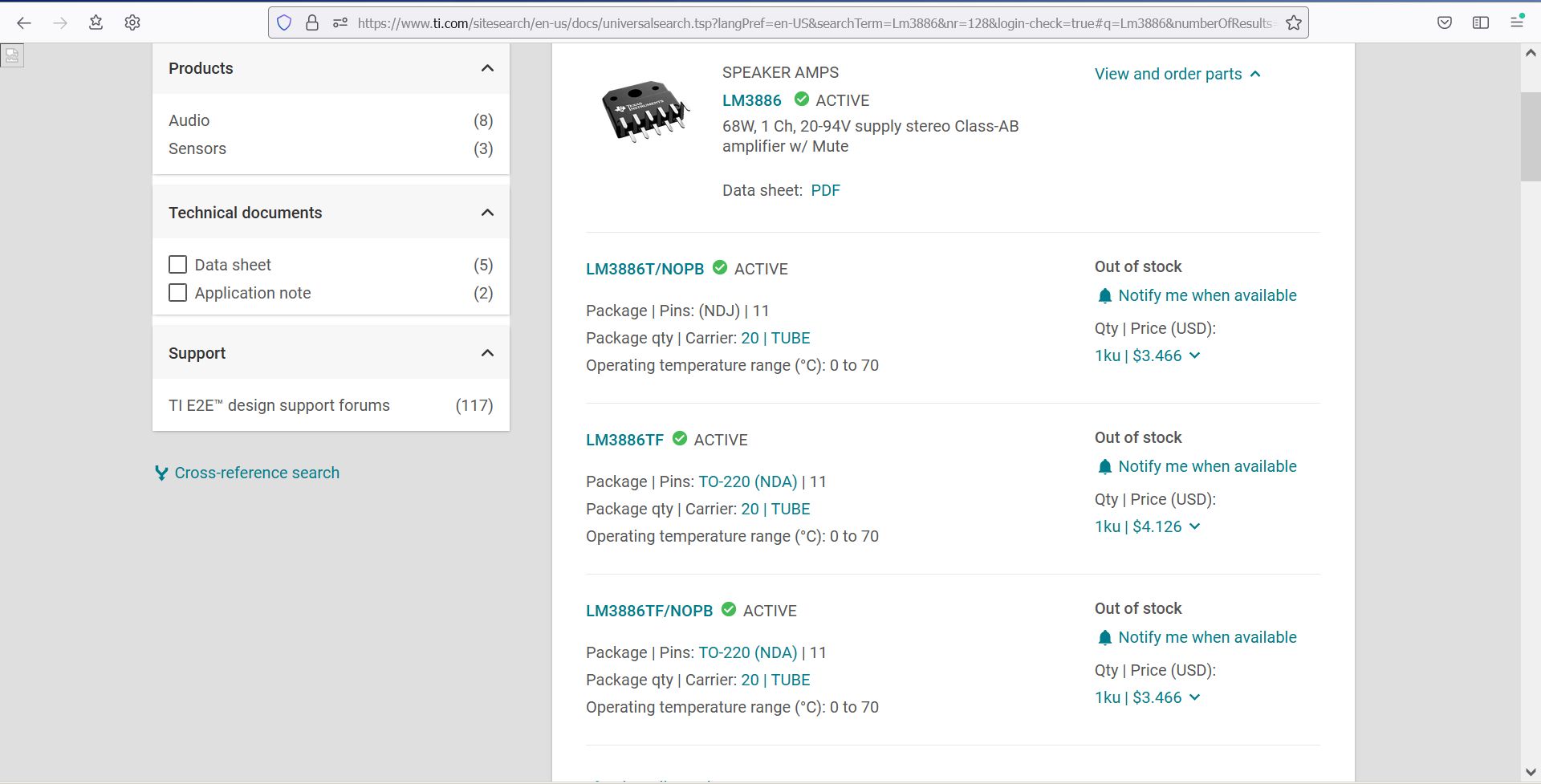This screenshot has width=1541, height=784.
Task: Toggle the browser sidebar icon
Action: pyautogui.click(x=1481, y=22)
